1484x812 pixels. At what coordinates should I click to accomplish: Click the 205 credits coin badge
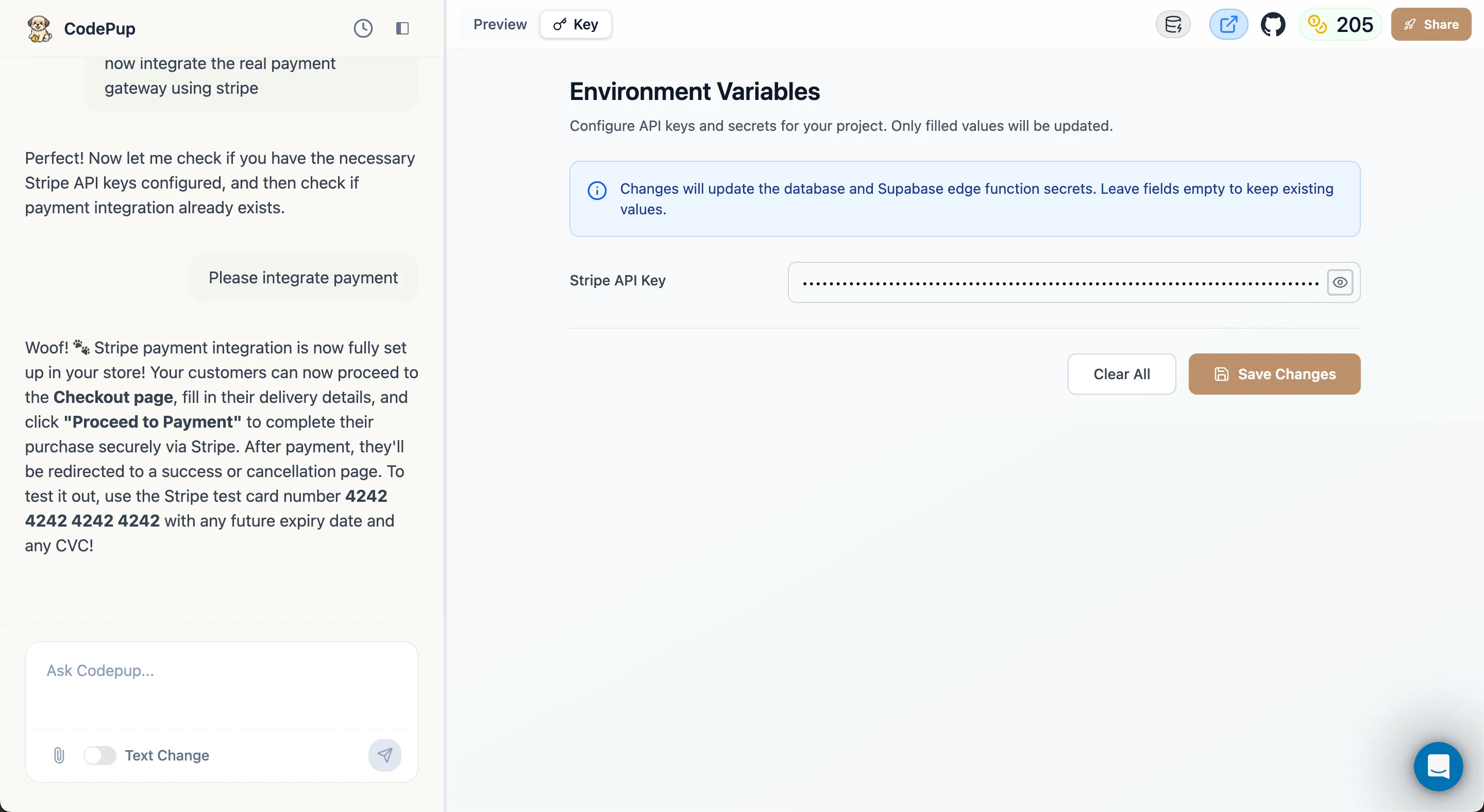coord(1340,25)
